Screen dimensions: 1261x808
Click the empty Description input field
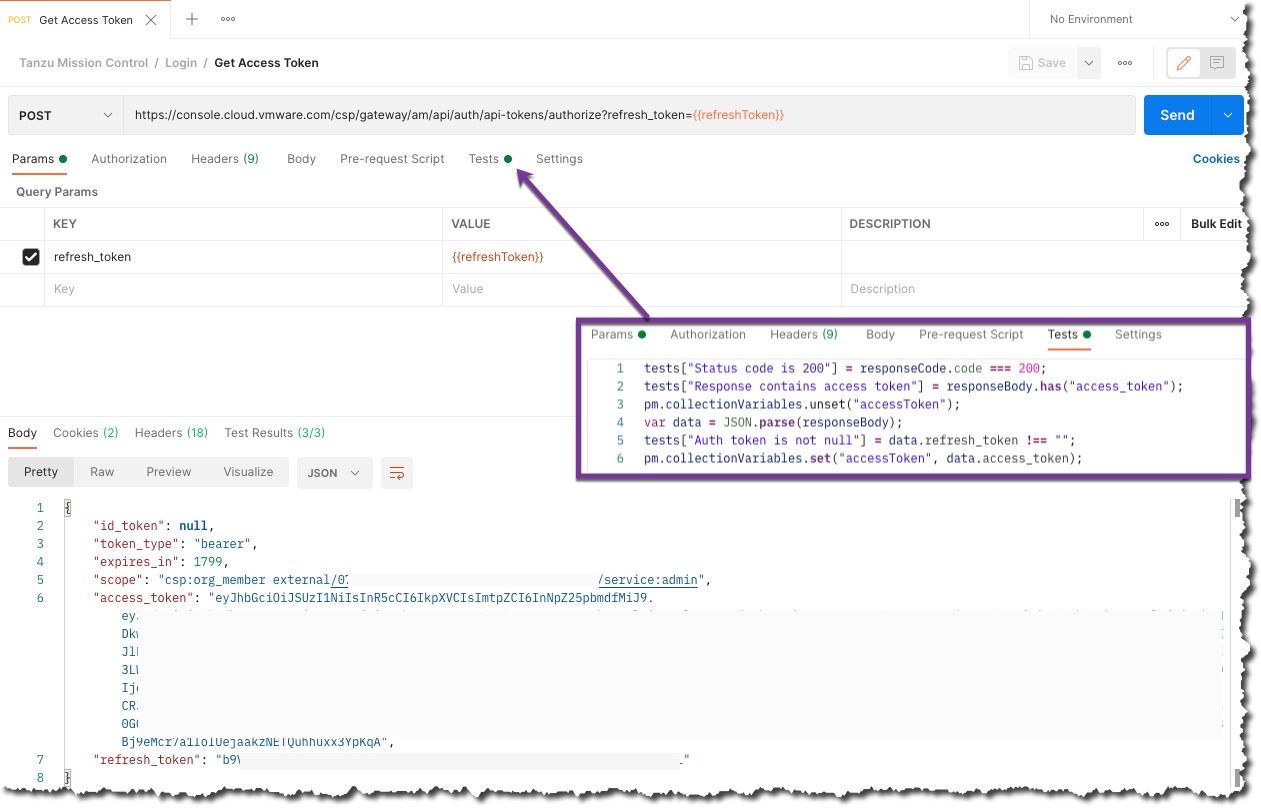(x=1040, y=289)
